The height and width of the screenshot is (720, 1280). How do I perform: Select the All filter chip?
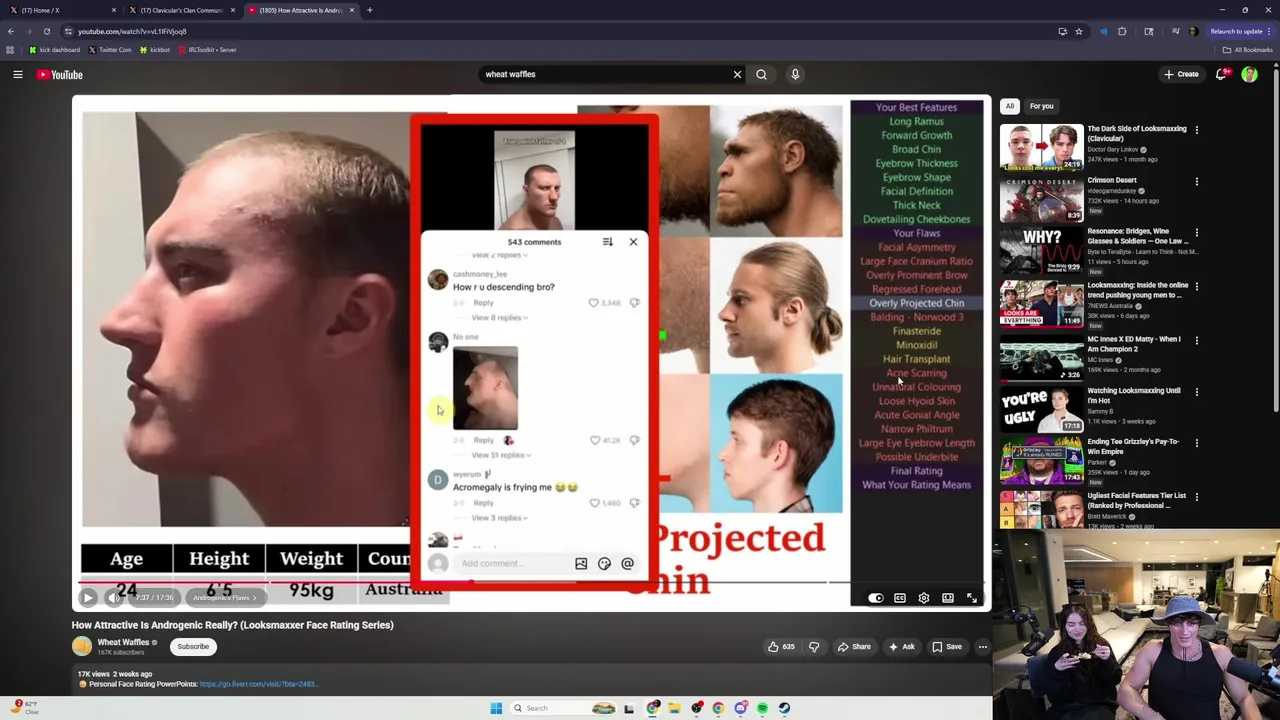(1010, 106)
